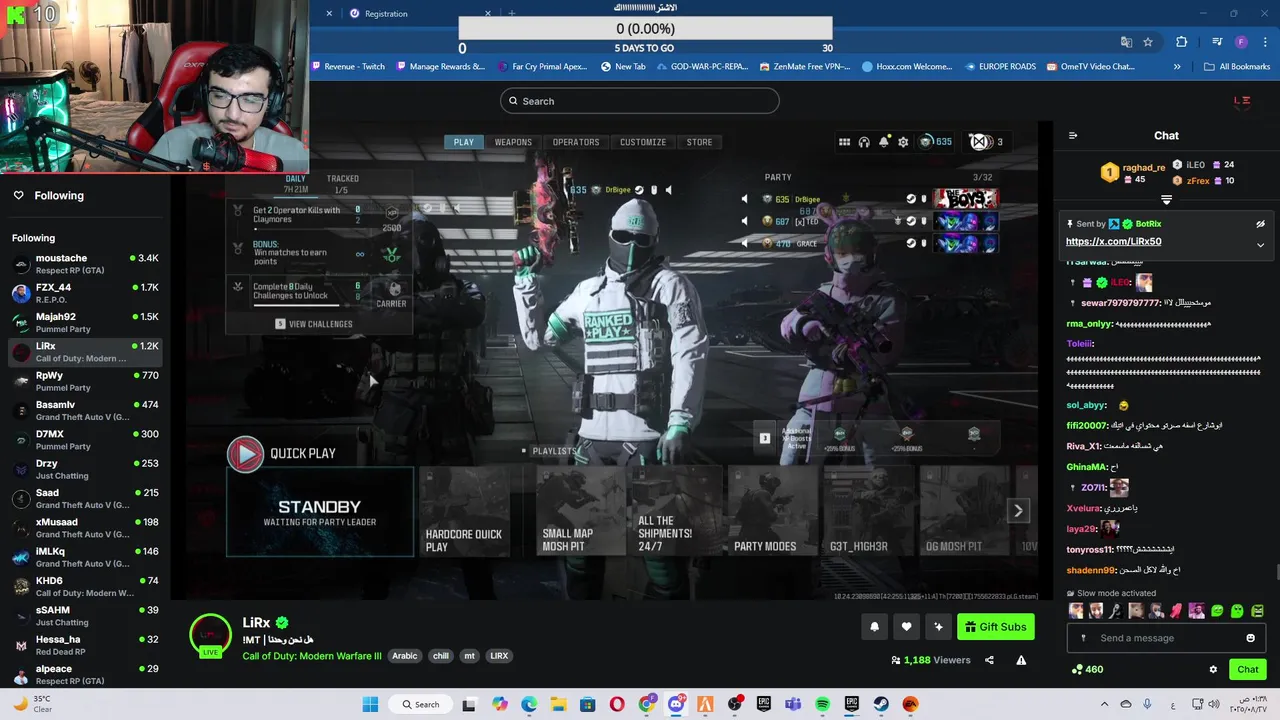This screenshot has width=1280, height=720.
Task: Follow the channel with the heart icon
Action: 906,627
